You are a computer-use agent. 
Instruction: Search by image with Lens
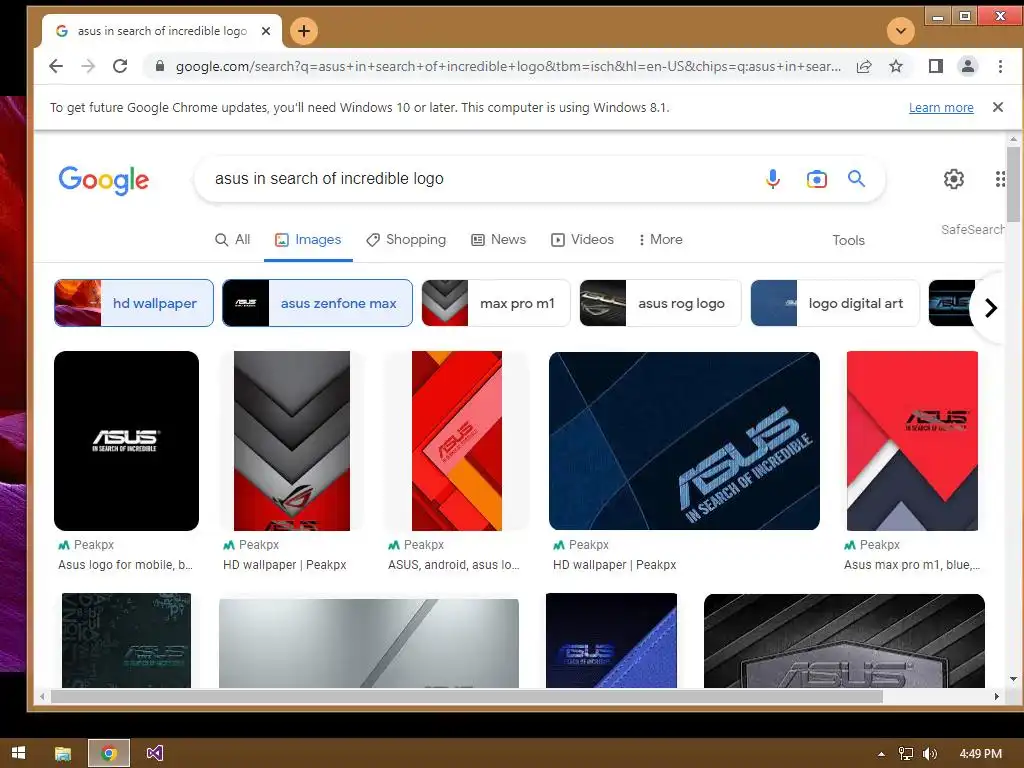point(816,178)
